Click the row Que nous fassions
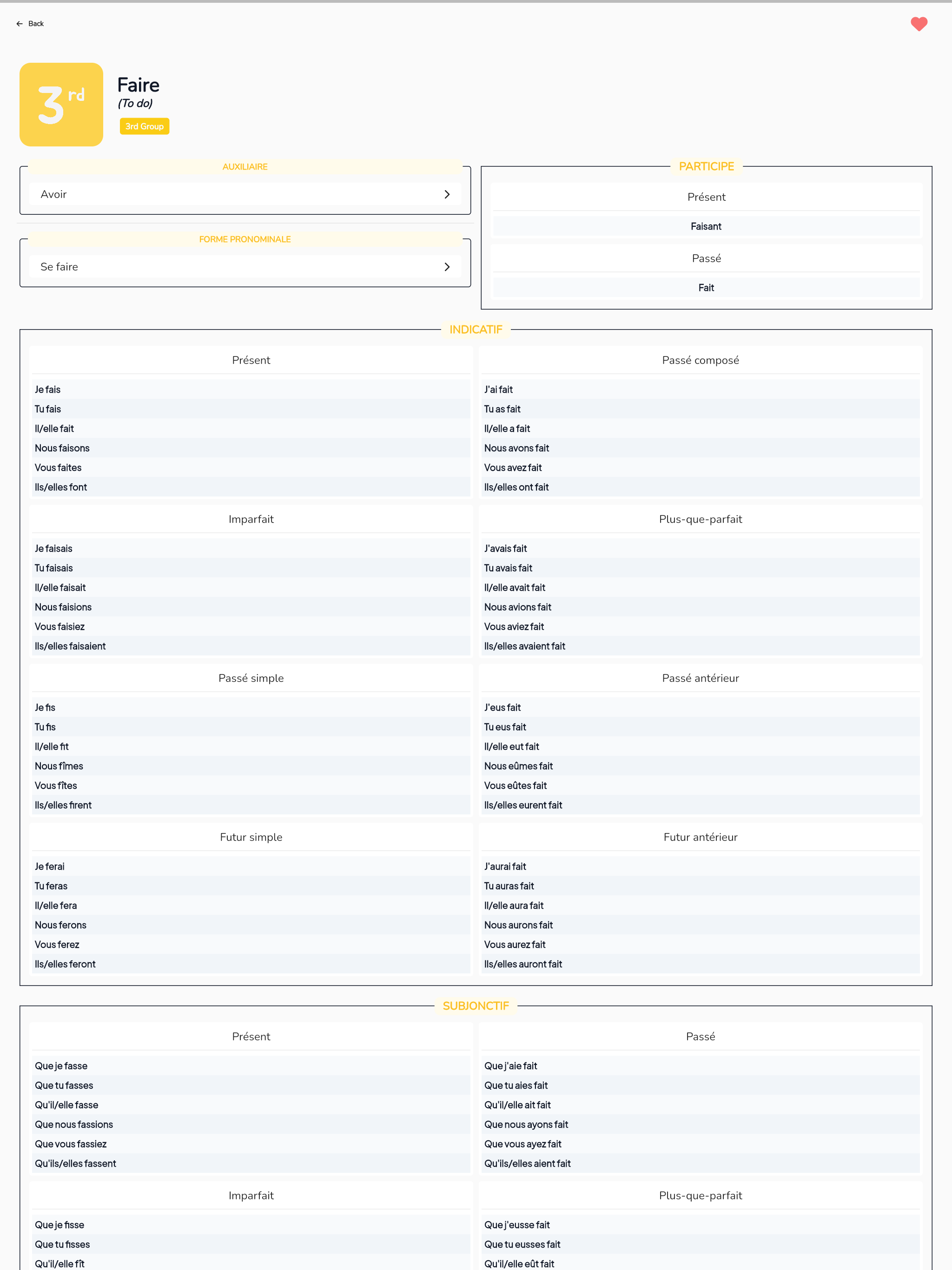 point(251,1124)
